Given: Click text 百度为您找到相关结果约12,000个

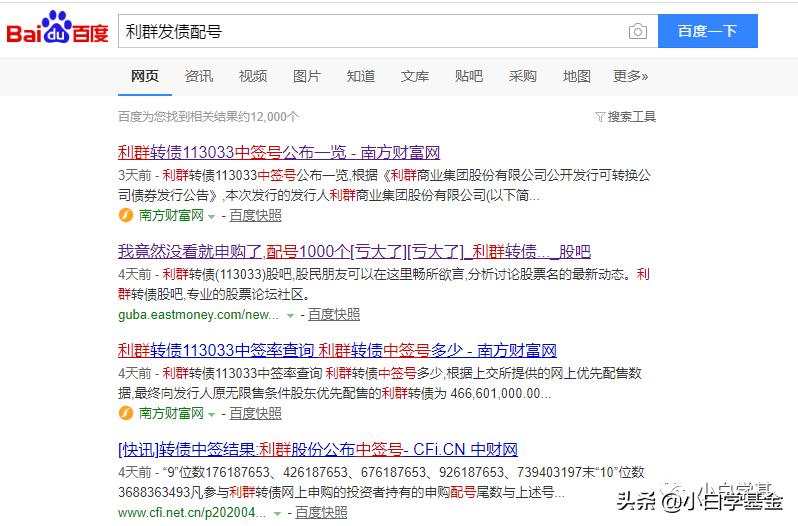Looking at the screenshot, I should click(x=209, y=117).
